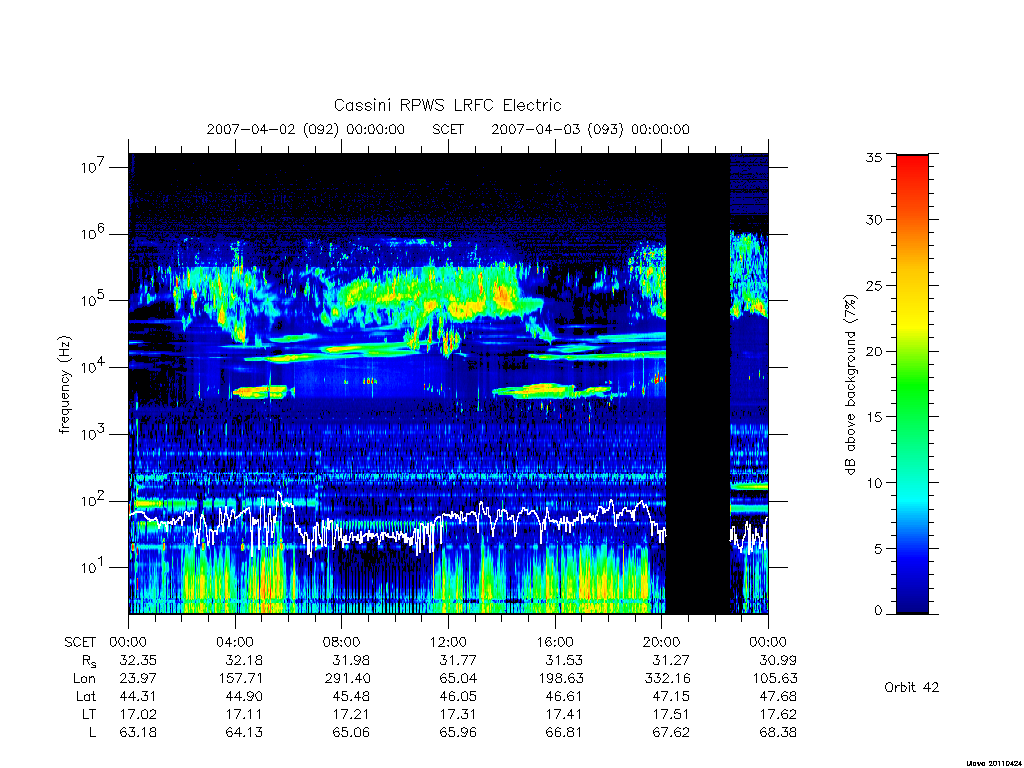This screenshot has height=768, width=1024.
Task: Click the 04:00 SCET time tick label
Action: tap(235, 642)
